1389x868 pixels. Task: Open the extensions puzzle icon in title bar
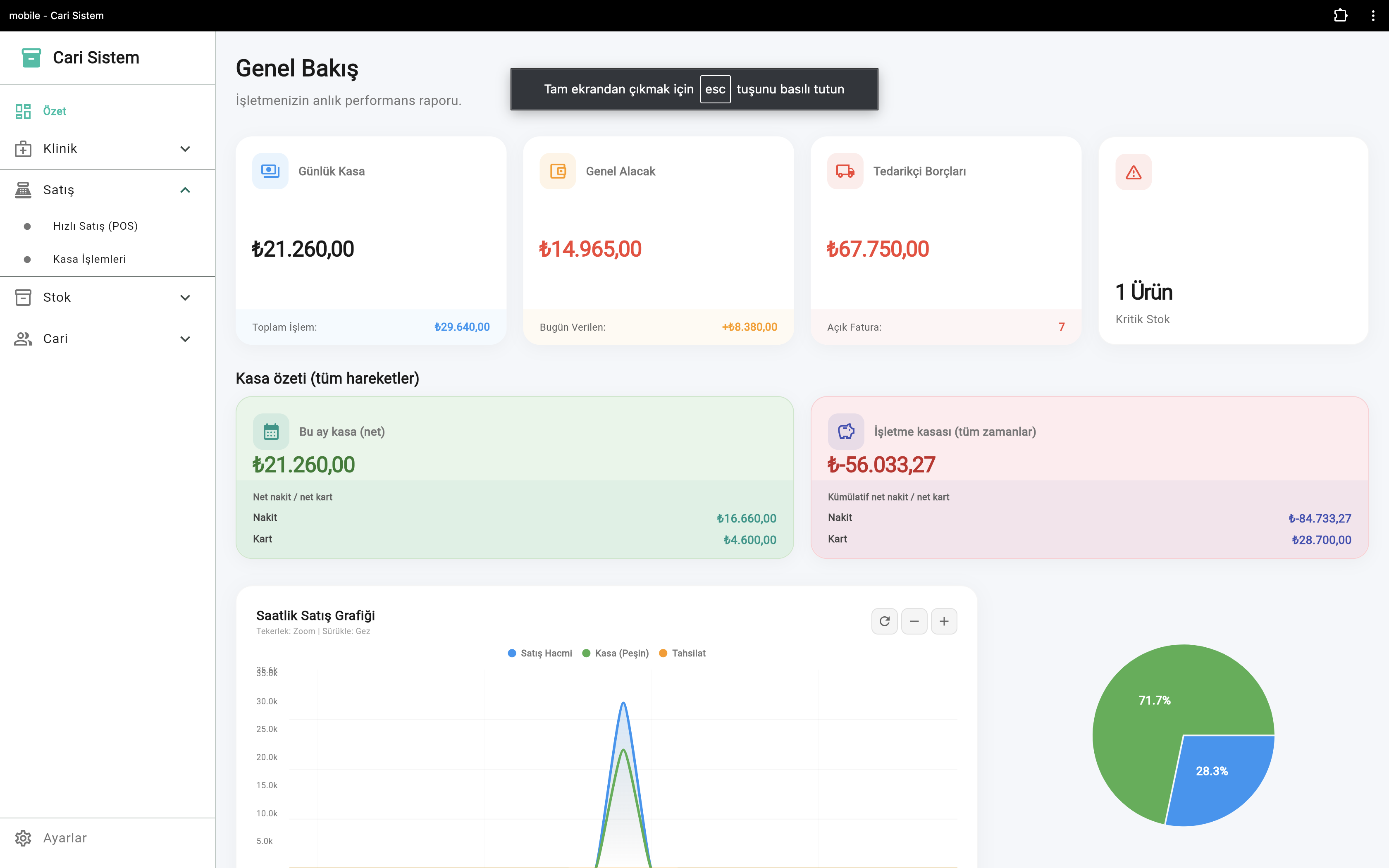click(1340, 16)
